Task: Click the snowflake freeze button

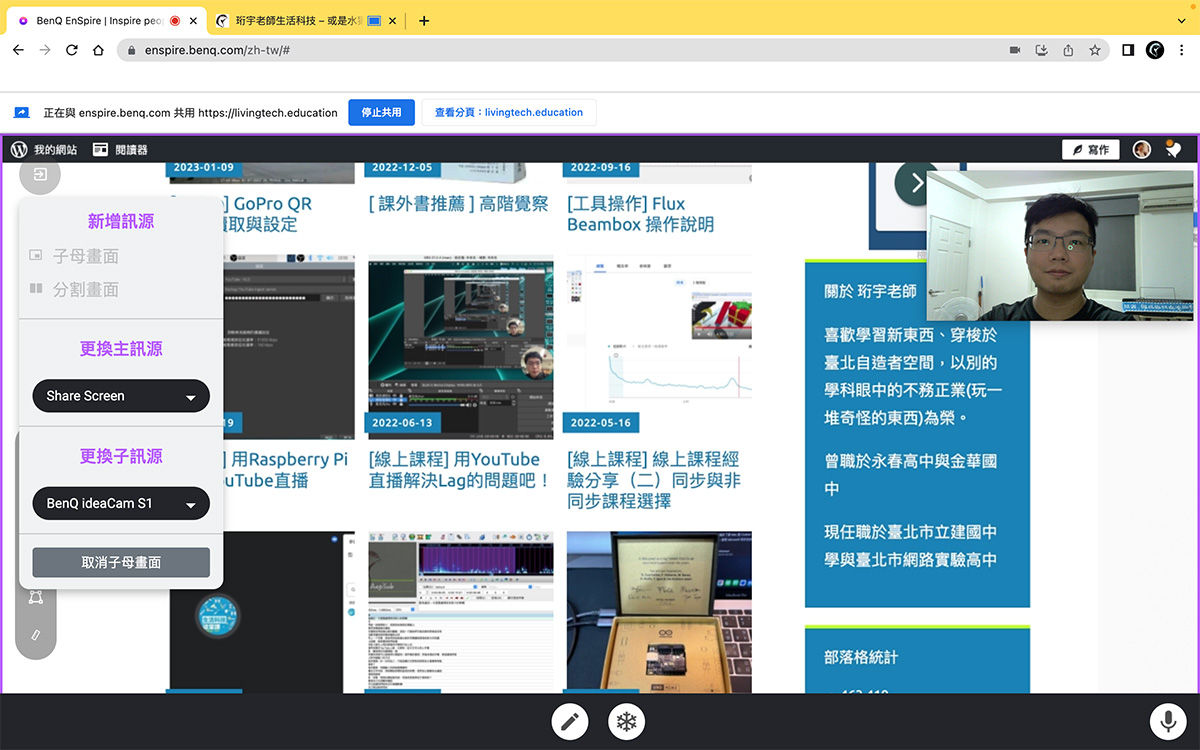Action: click(627, 722)
